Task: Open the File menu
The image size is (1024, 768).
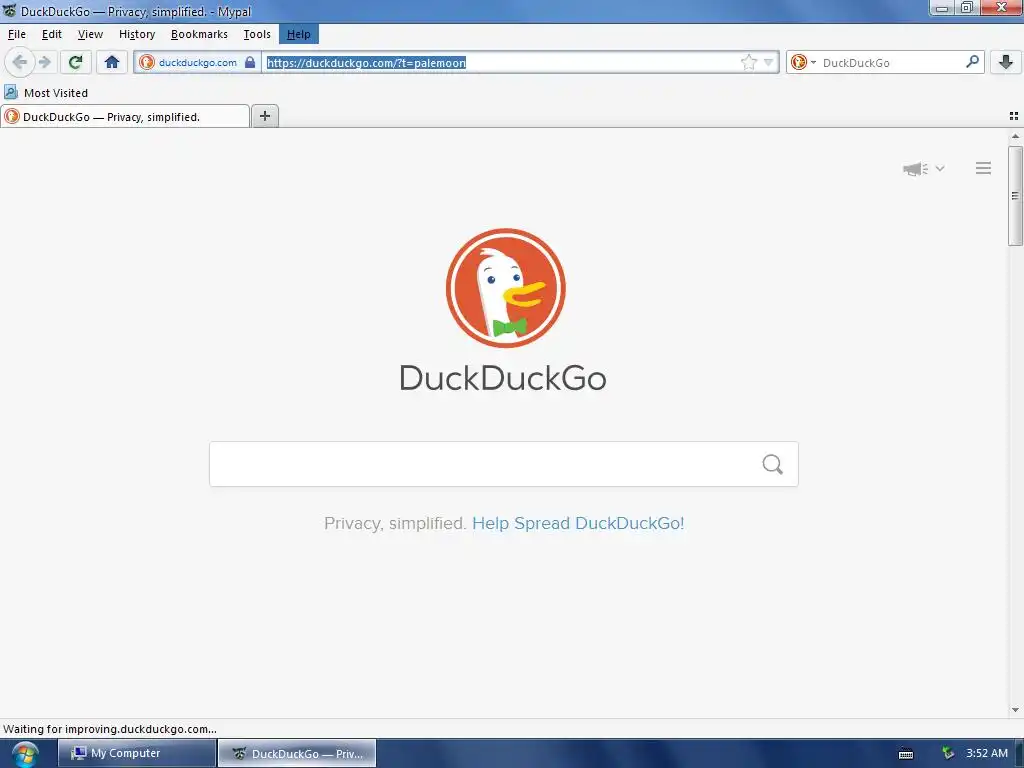Action: [17, 34]
